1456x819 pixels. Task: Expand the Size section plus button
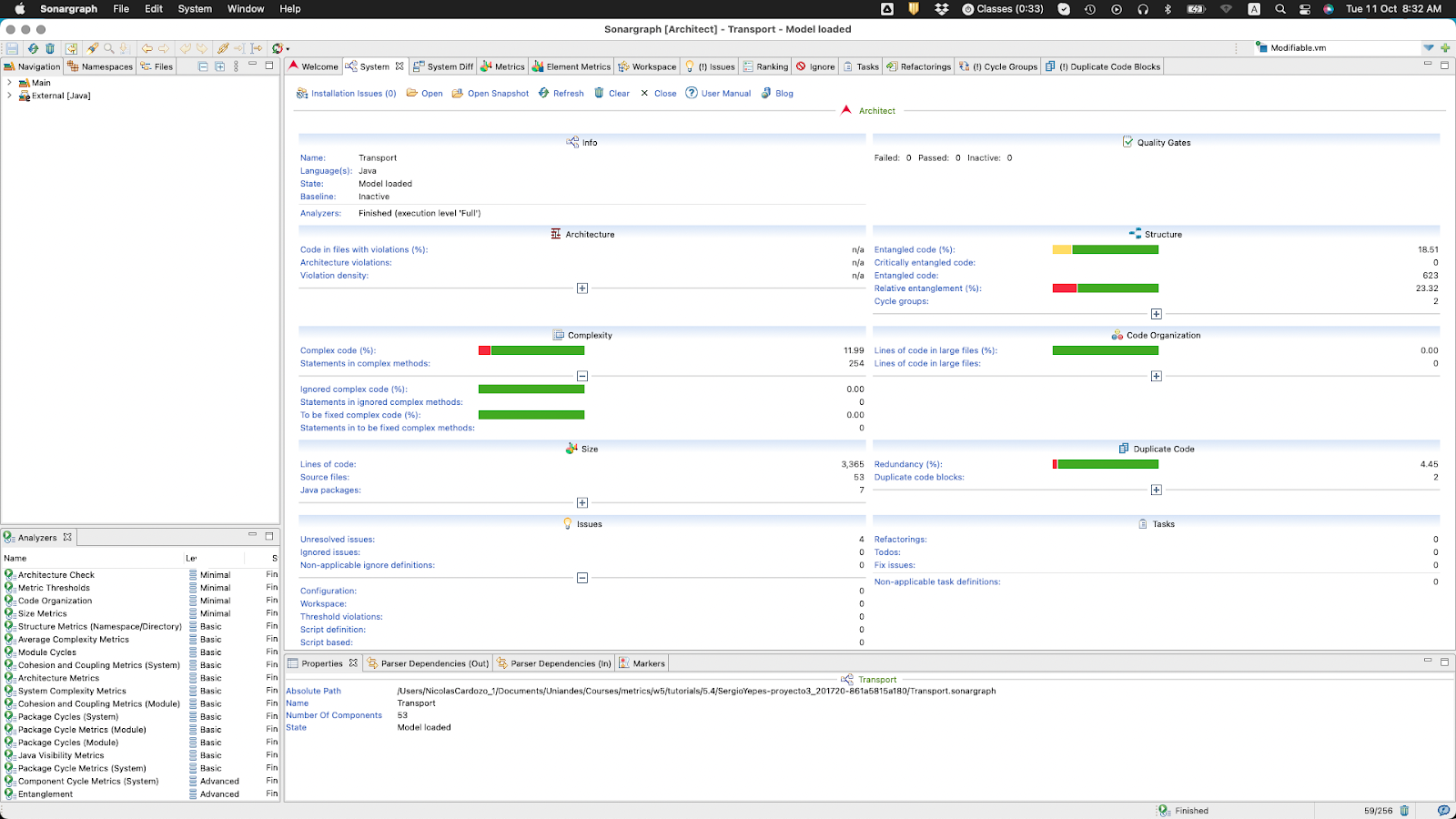(582, 503)
